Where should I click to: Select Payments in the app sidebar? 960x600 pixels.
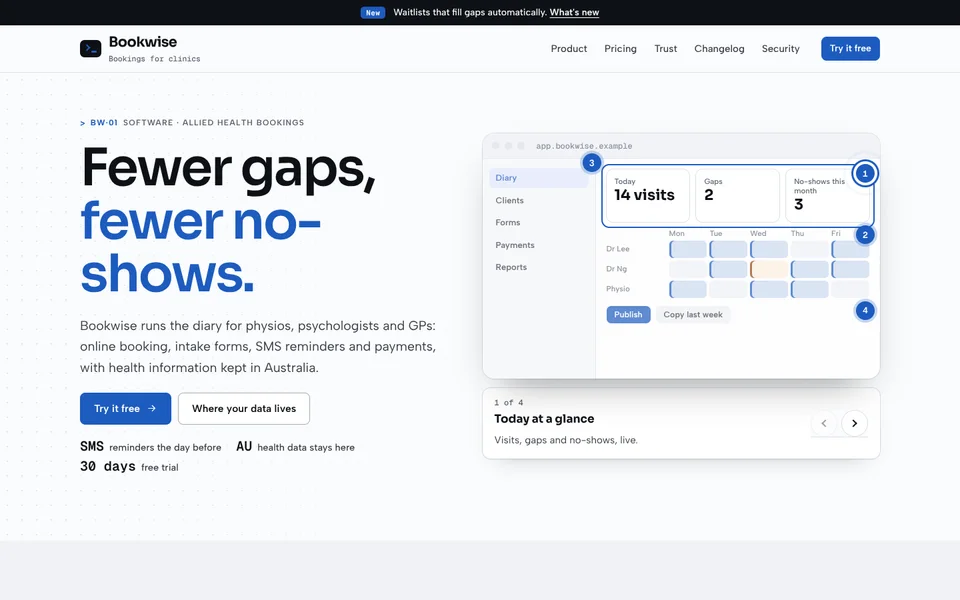tap(539, 245)
